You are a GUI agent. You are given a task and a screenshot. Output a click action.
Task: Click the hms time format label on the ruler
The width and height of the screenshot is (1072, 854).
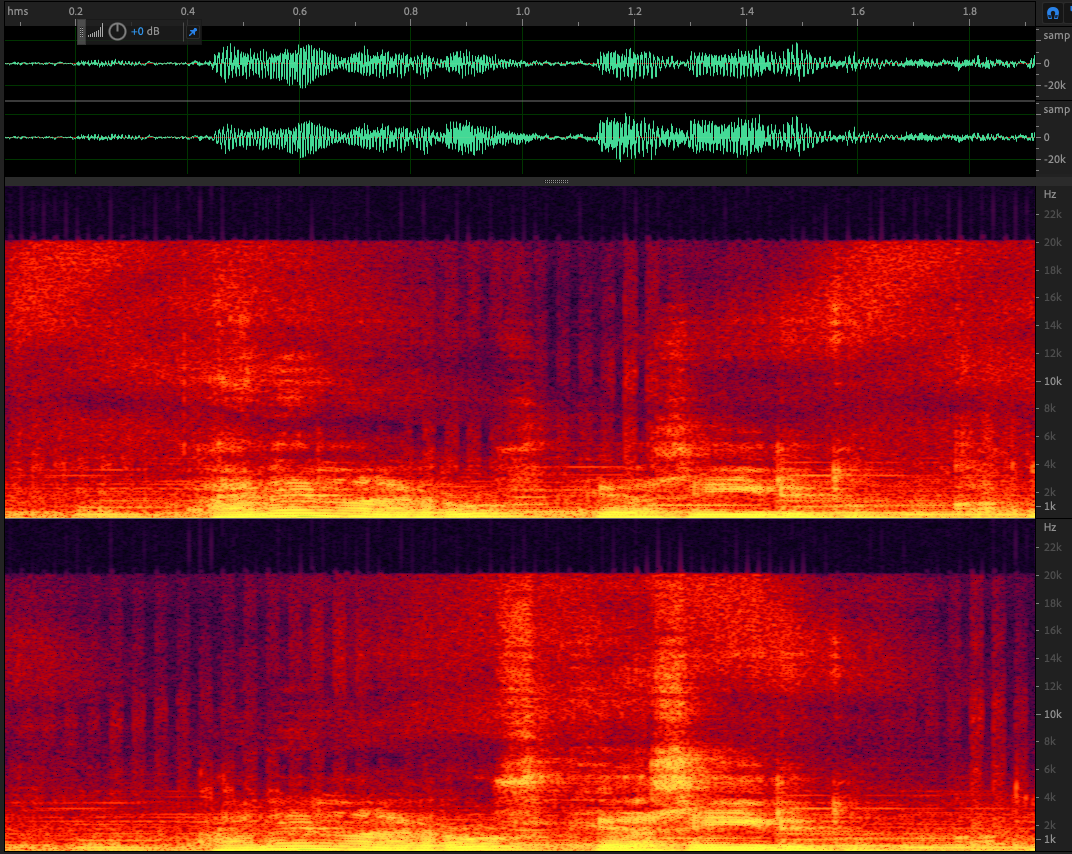tap(17, 11)
